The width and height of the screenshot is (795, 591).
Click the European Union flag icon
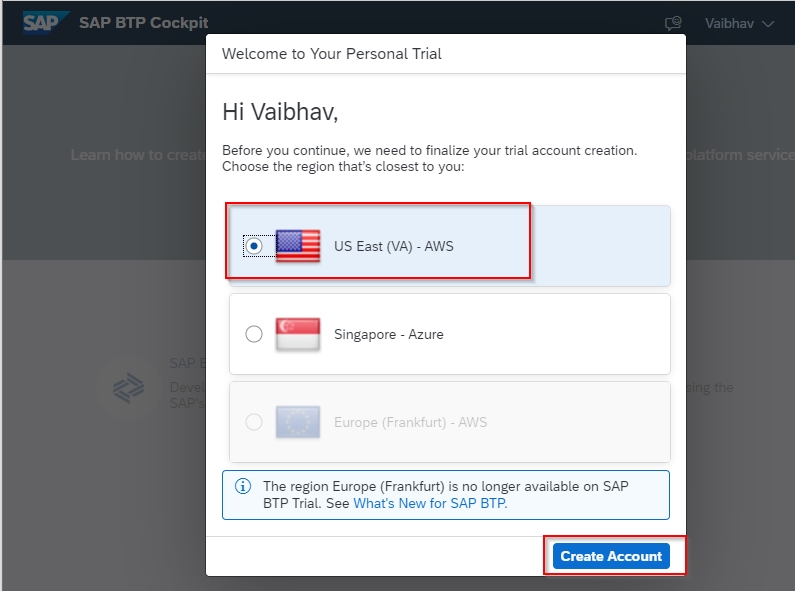(298, 422)
